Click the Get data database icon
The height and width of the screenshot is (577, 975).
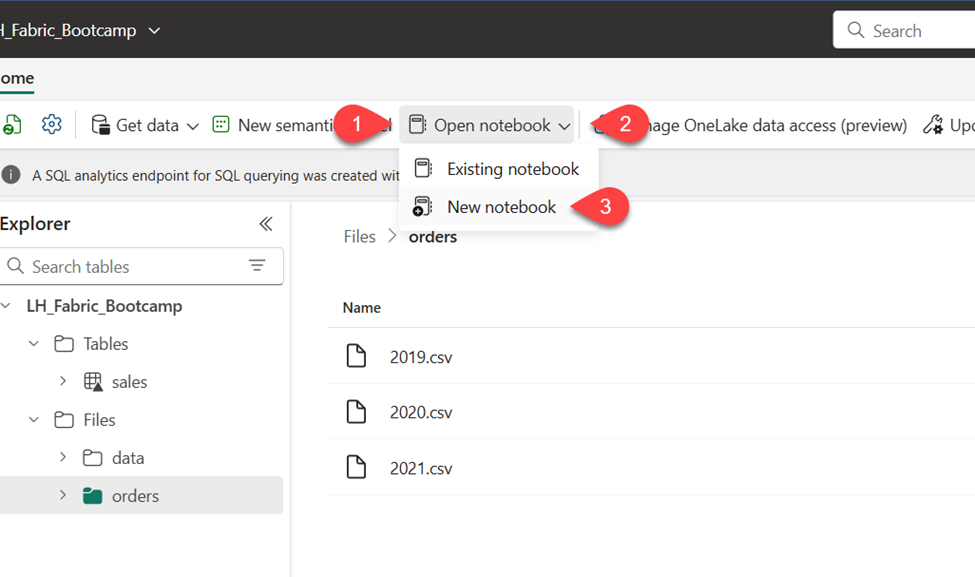coord(100,125)
